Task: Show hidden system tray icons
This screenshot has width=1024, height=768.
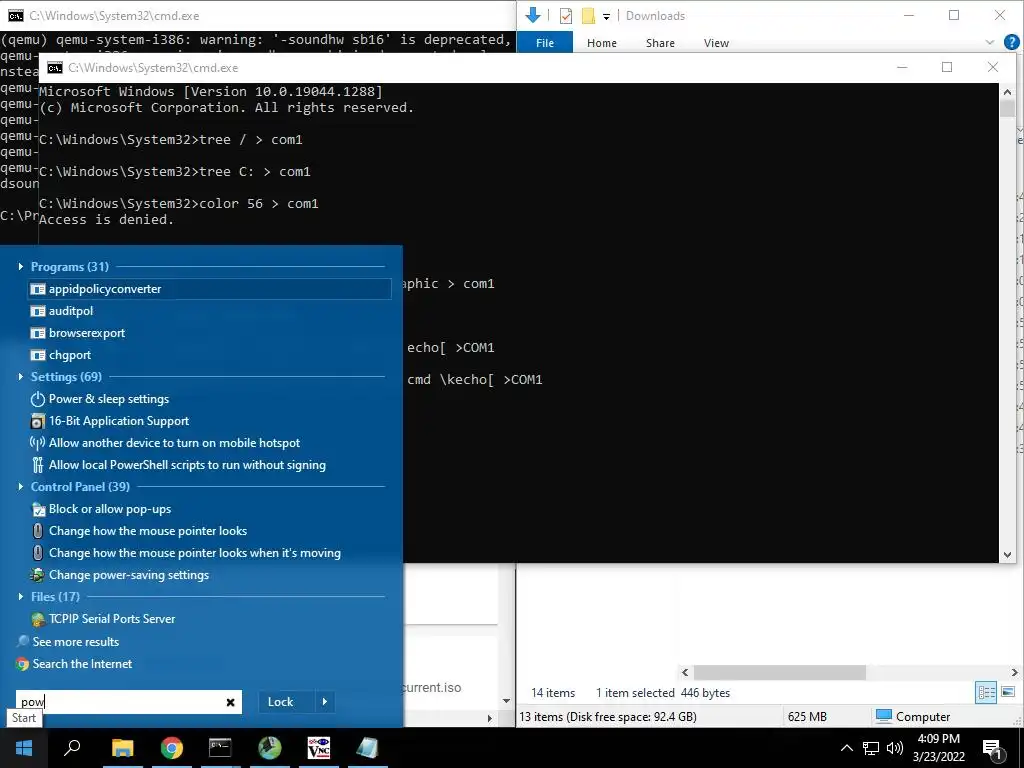Action: tap(846, 748)
